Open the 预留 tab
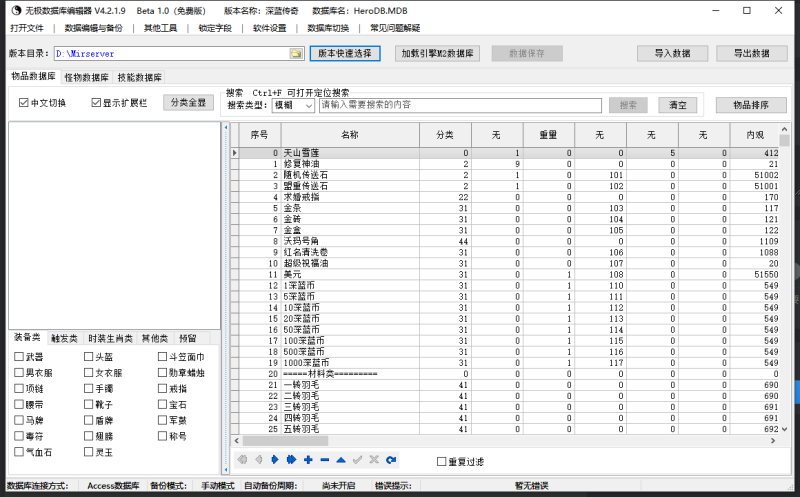 187,338
